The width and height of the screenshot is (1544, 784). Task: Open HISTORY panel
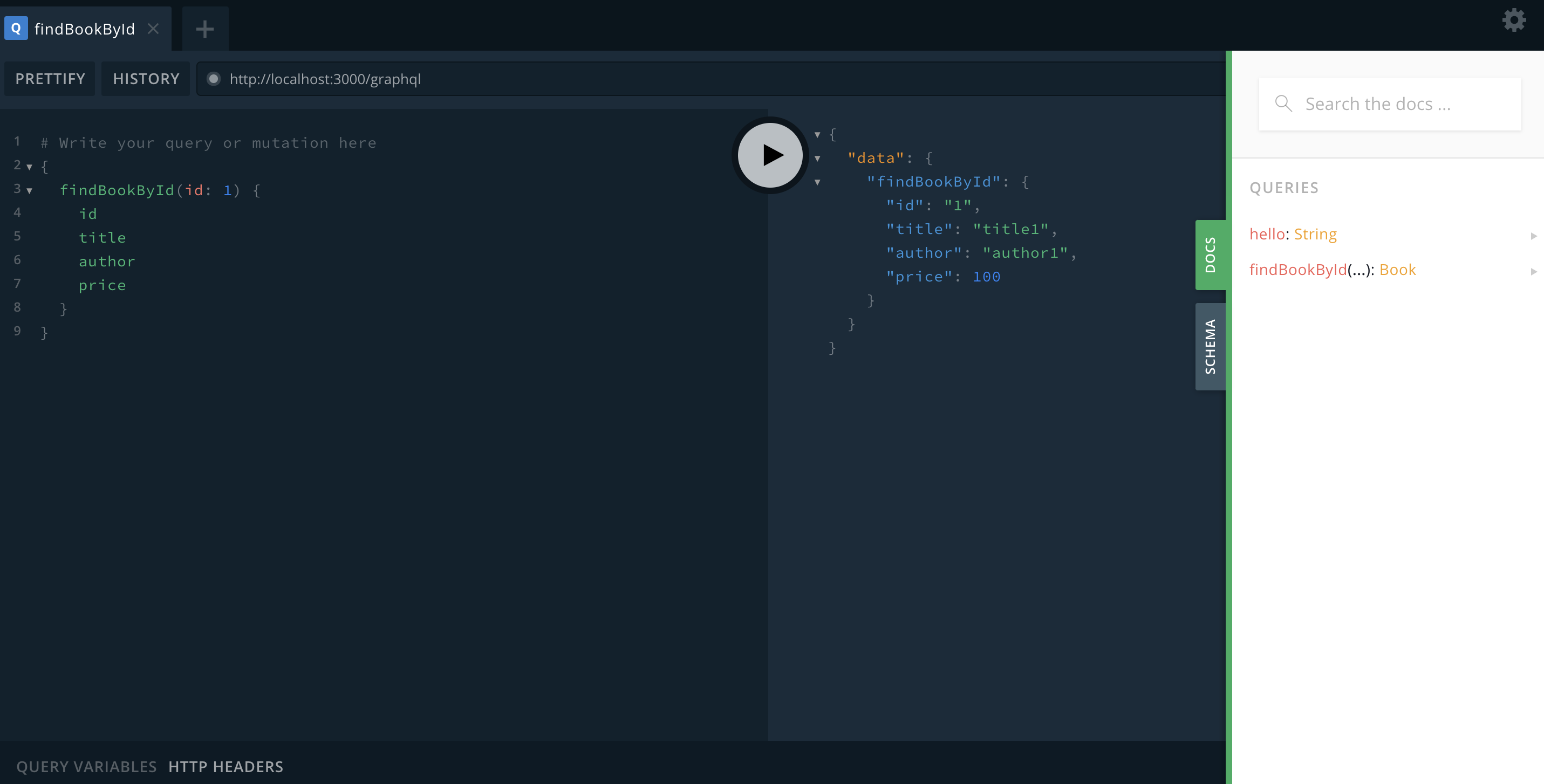point(145,77)
